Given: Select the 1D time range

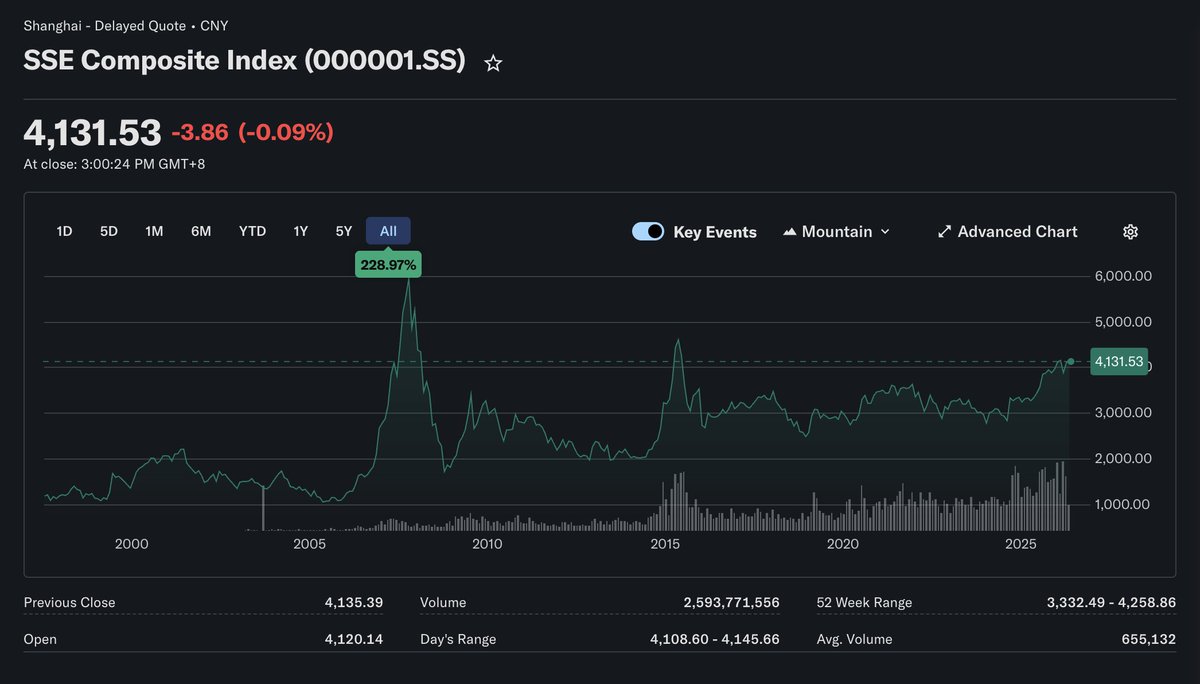Looking at the screenshot, I should [64, 231].
